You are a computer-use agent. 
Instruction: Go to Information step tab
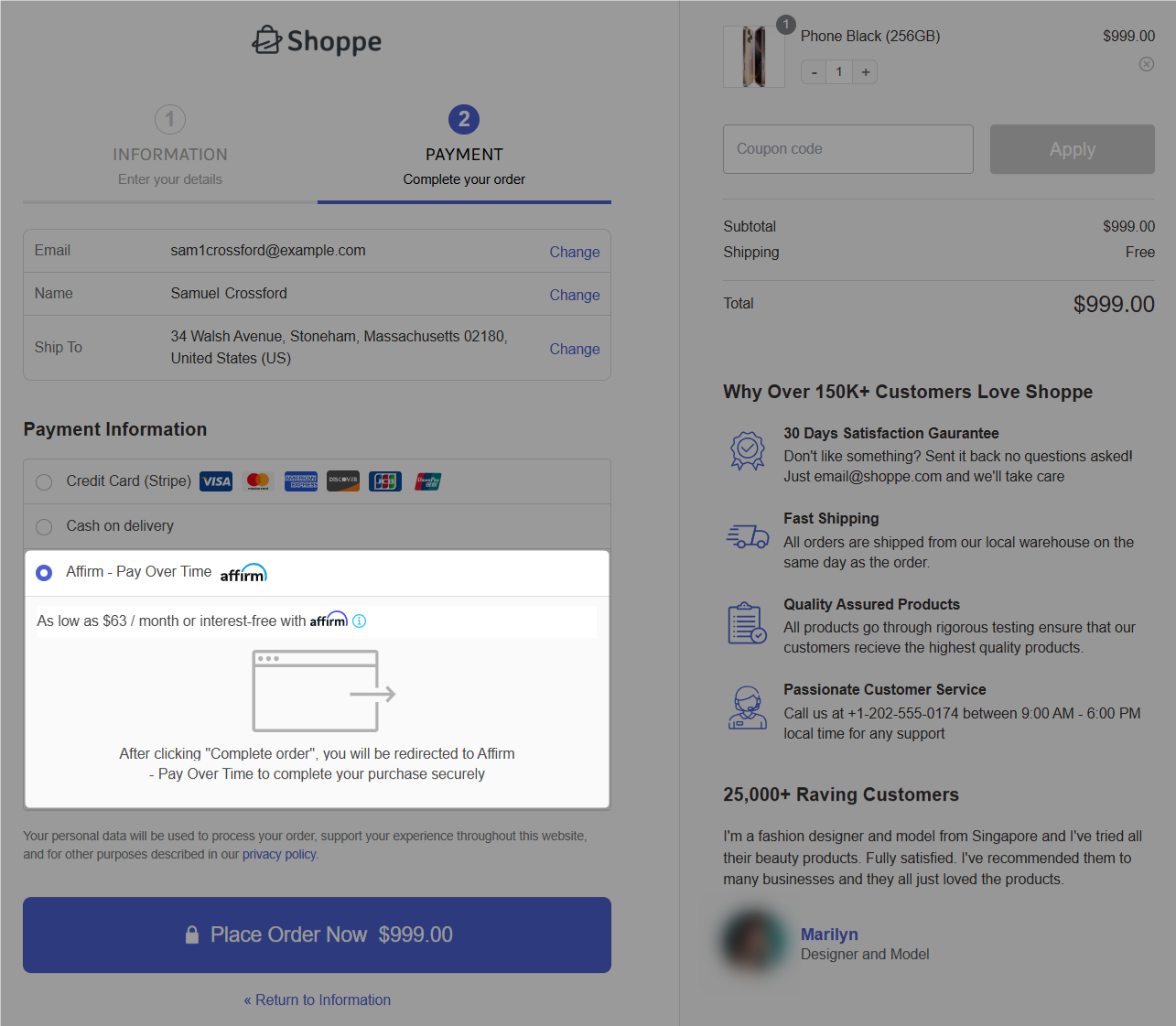click(x=170, y=146)
